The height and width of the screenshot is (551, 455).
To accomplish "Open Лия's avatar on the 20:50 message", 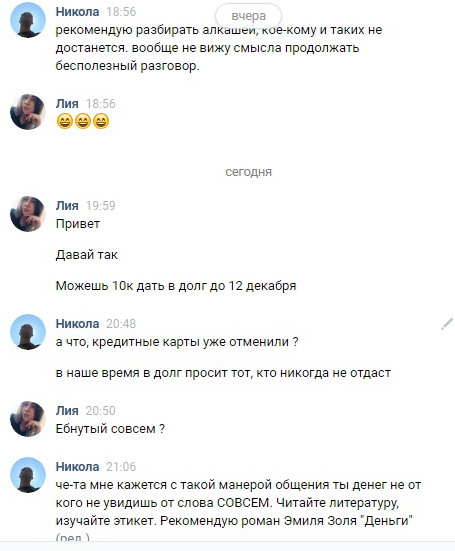I will [28, 419].
